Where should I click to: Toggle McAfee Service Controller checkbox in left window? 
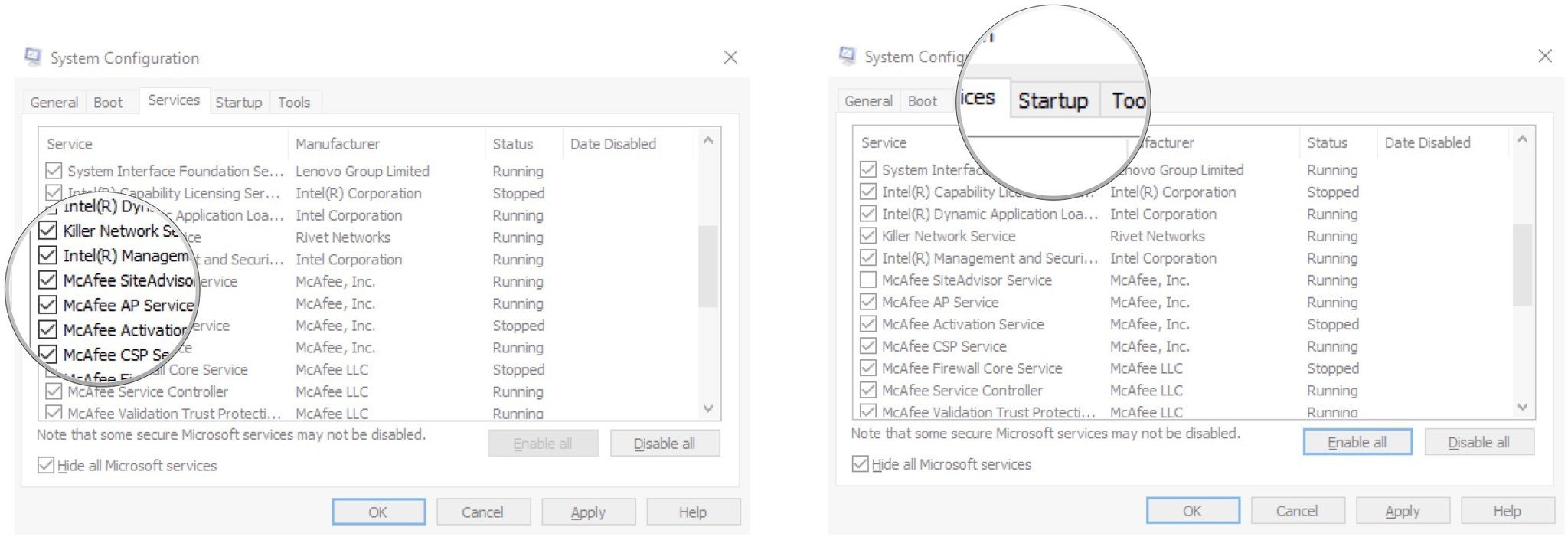(54, 391)
